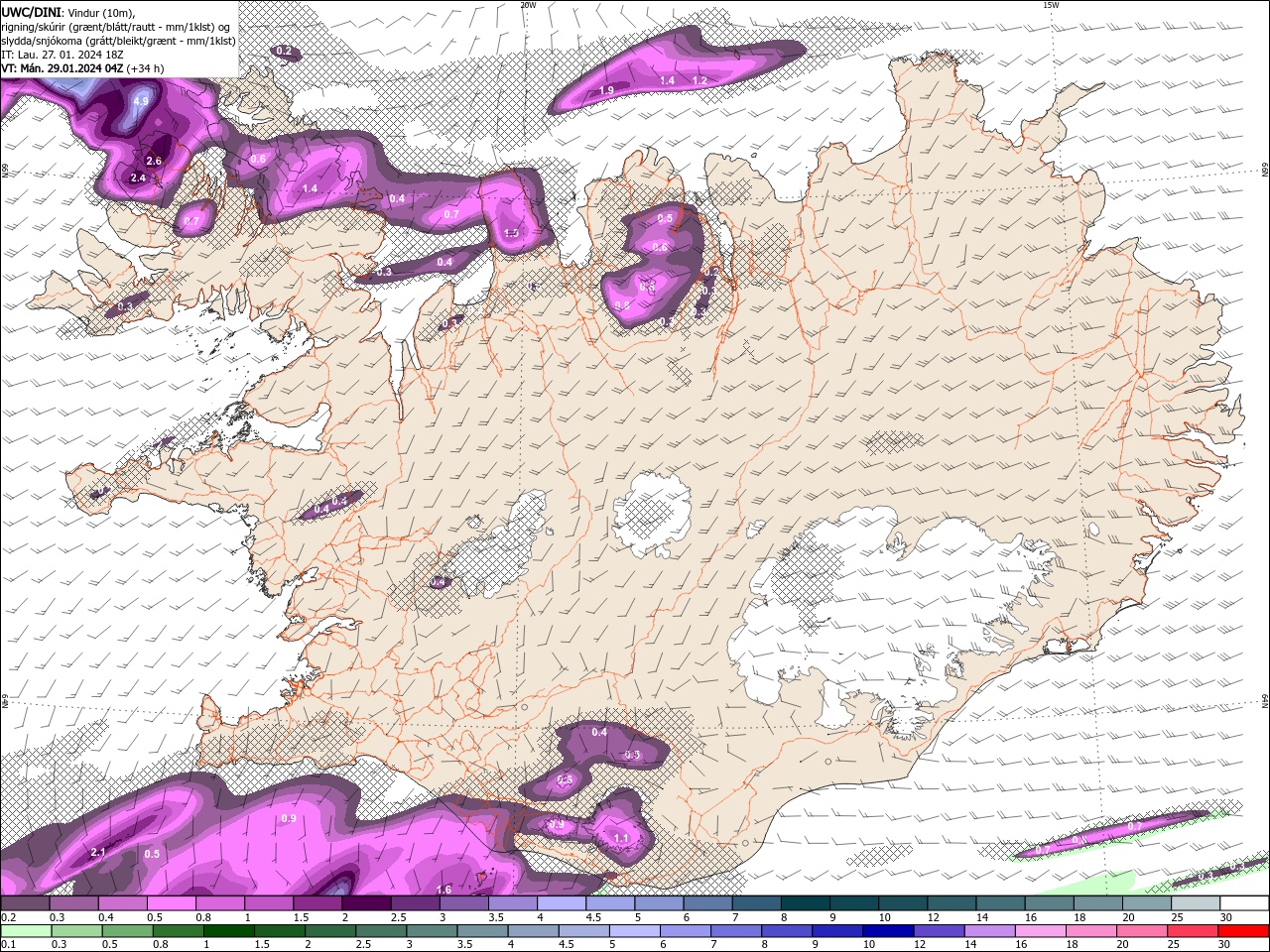1270x952 pixels.
Task: Click the round white Hofsjökull glacier in central Iceland
Action: click(654, 514)
